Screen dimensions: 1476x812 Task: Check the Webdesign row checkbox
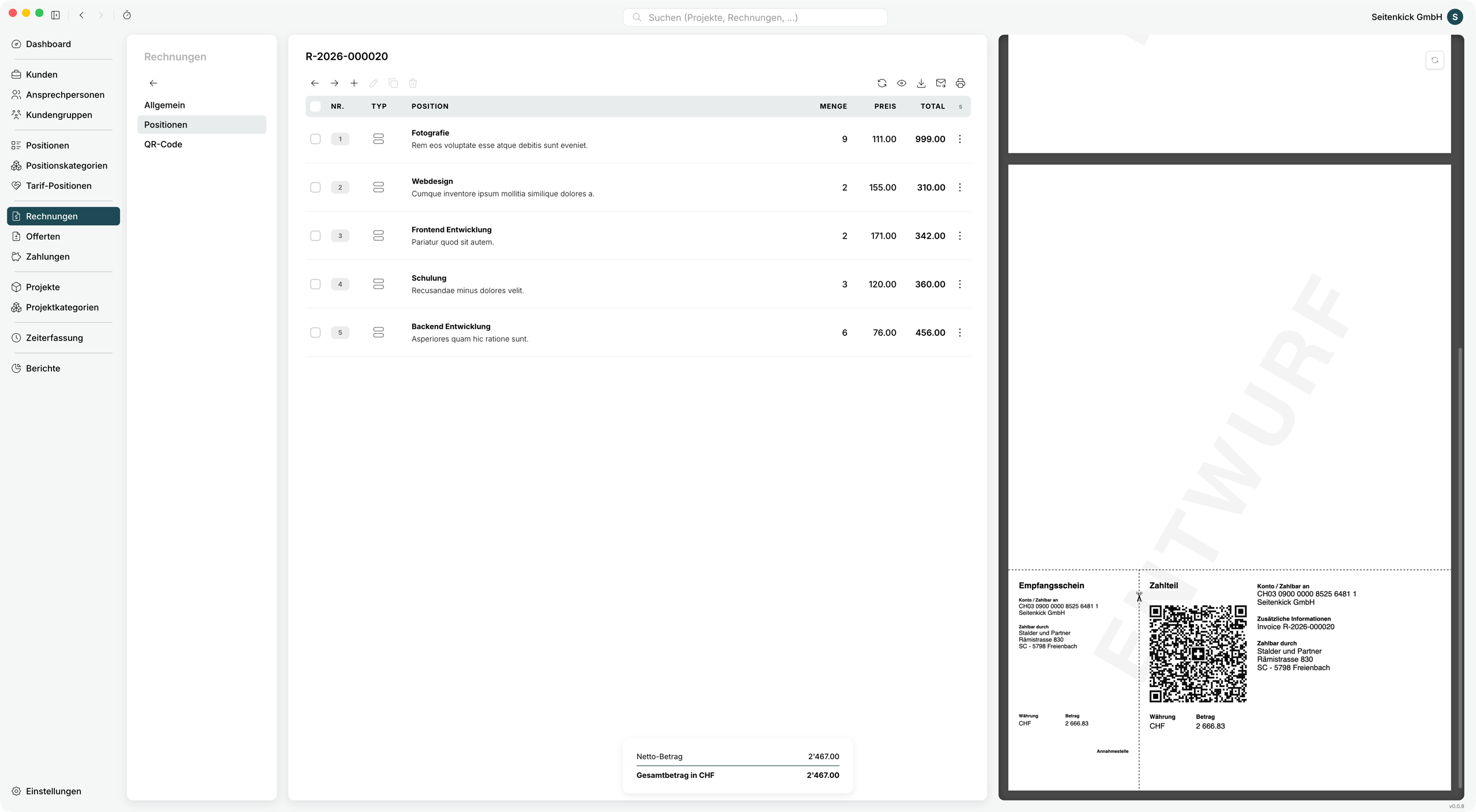point(315,187)
